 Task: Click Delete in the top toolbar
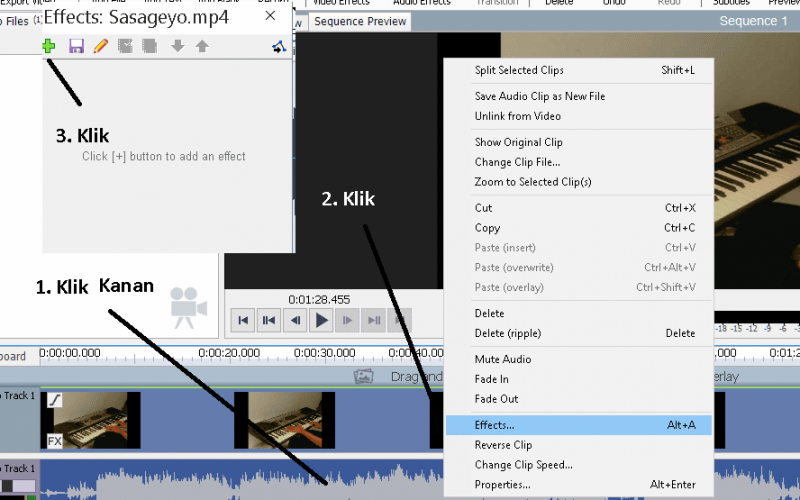click(x=559, y=3)
